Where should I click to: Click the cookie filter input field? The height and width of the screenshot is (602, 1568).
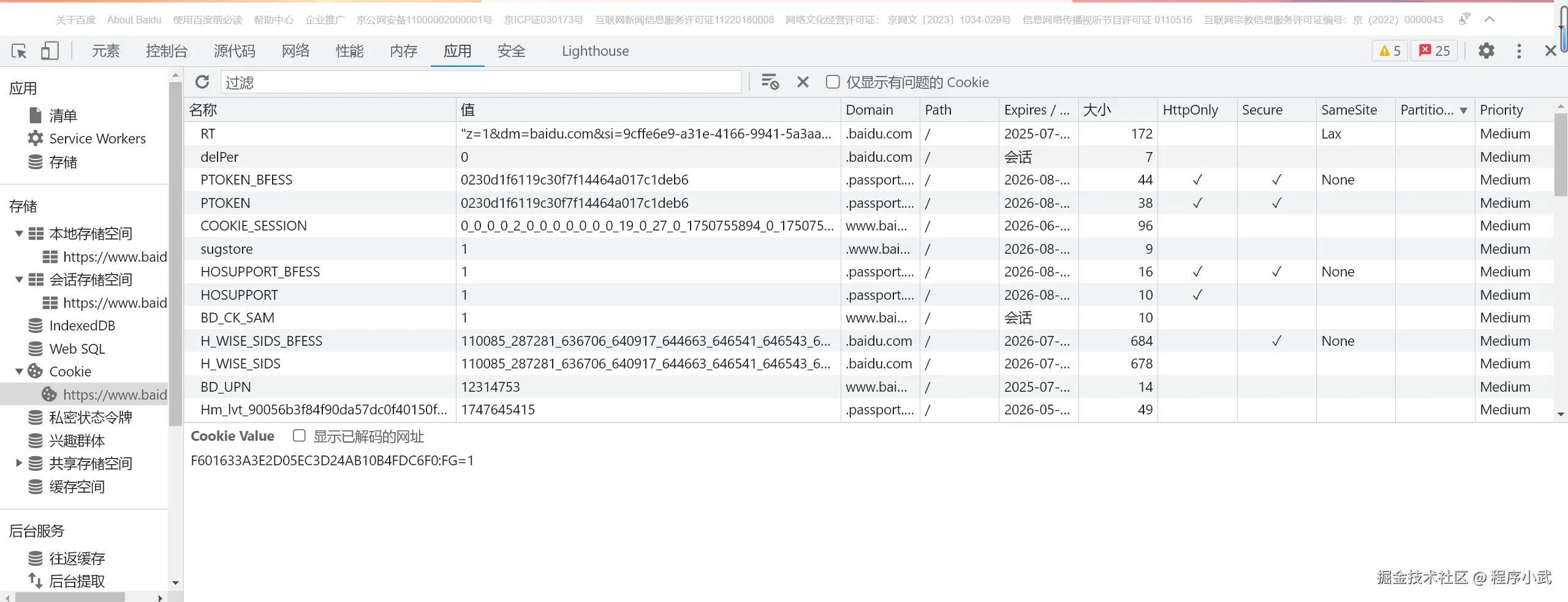tap(481, 82)
